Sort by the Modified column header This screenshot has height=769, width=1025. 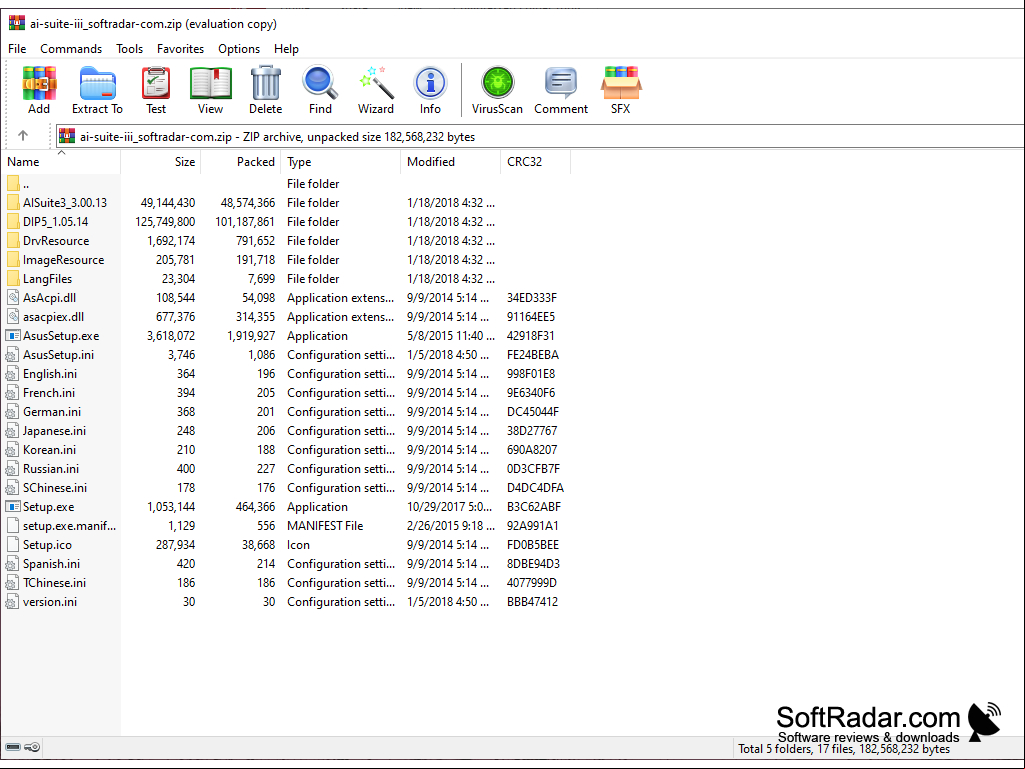[450, 162]
